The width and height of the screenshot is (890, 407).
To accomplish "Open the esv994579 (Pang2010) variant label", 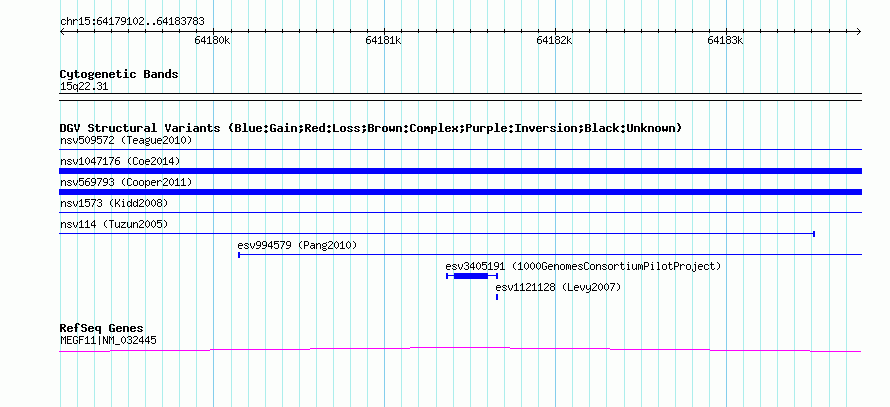I will pyautogui.click(x=297, y=245).
